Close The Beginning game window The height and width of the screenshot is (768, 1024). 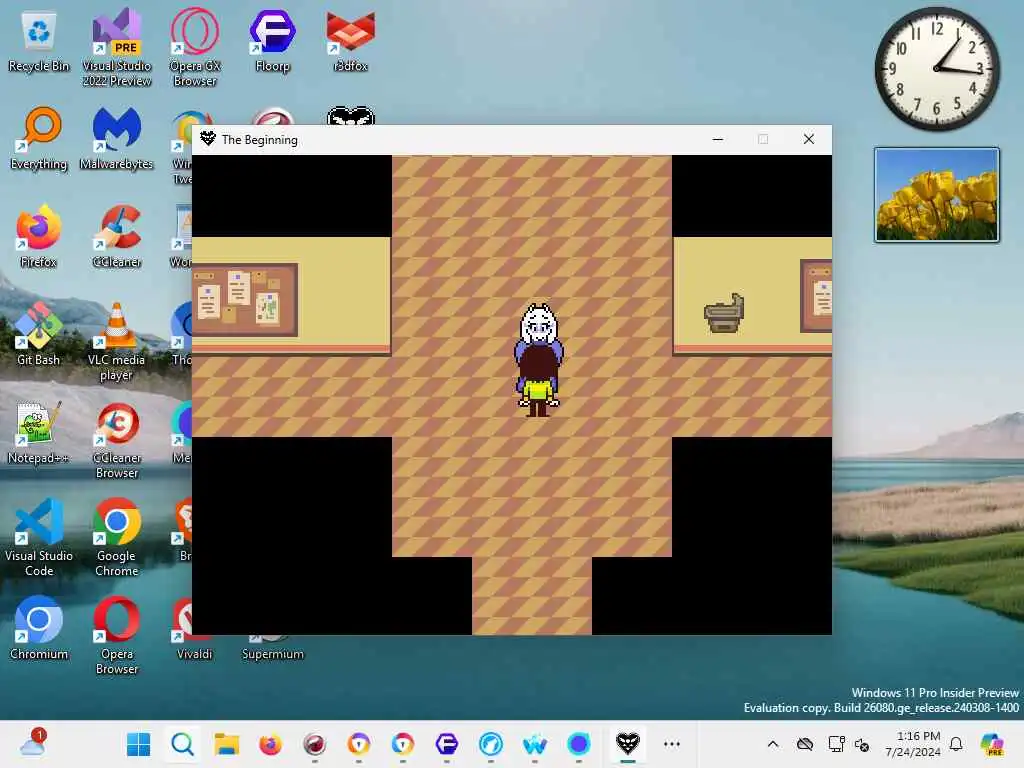pos(808,139)
